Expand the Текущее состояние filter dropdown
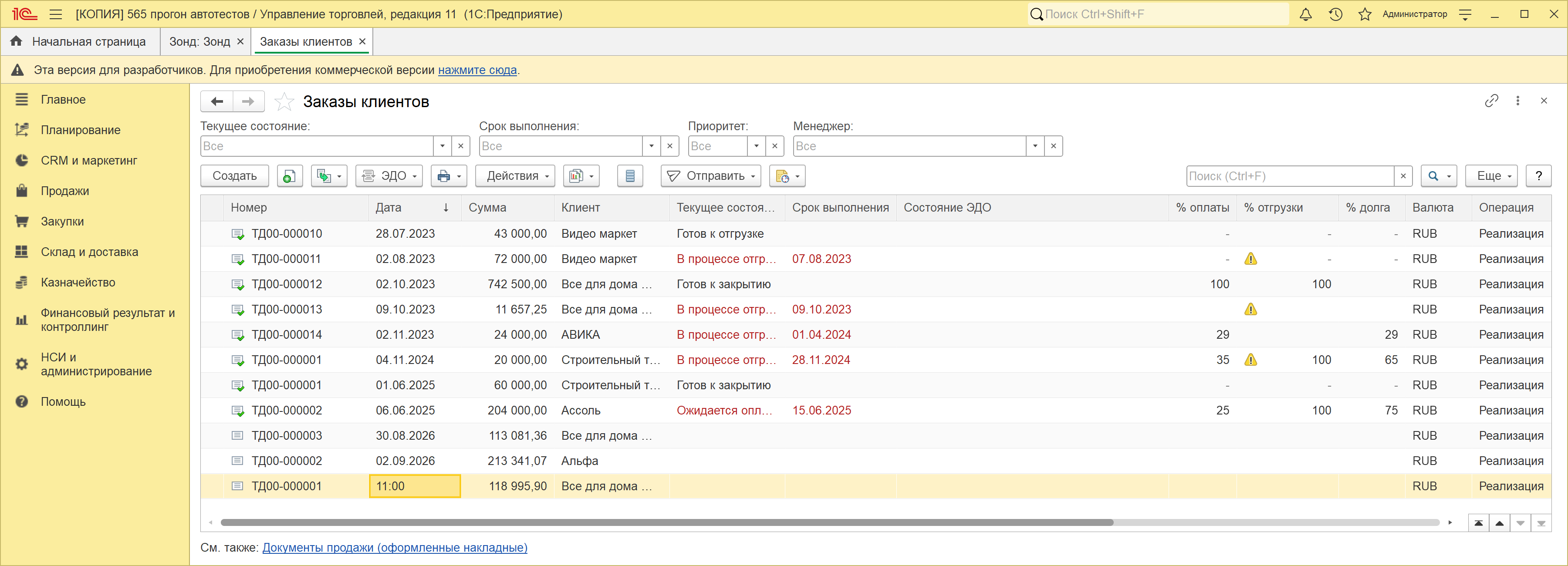Viewport: 1568px width, 566px height. pos(443,146)
